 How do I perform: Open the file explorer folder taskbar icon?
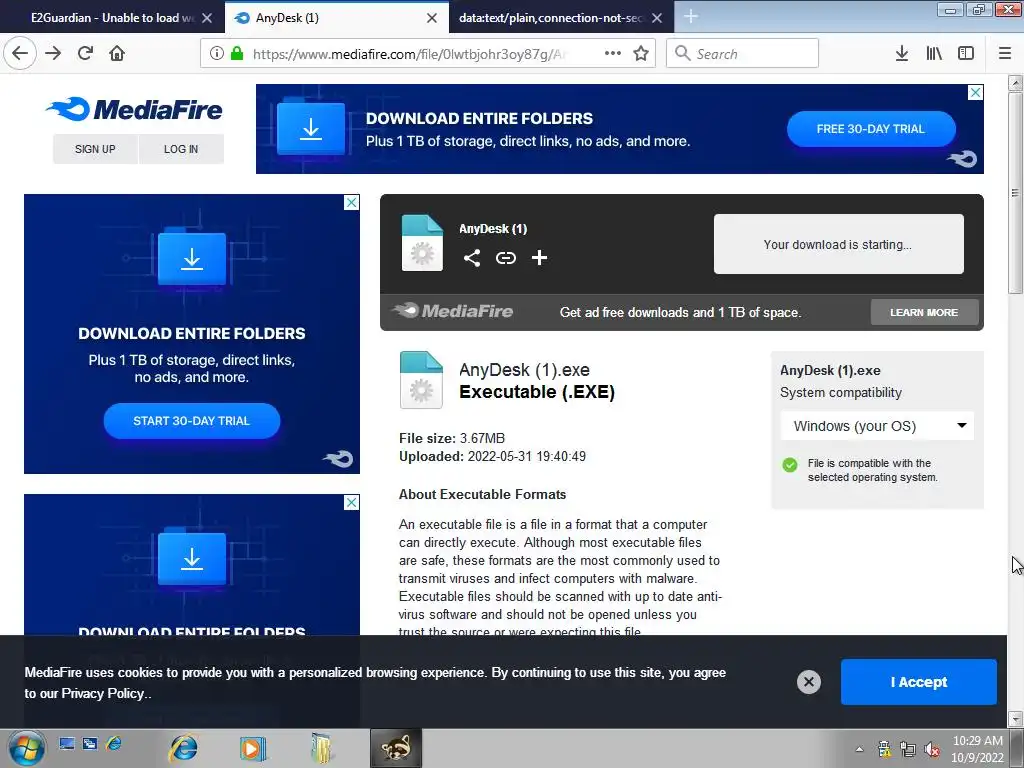click(321, 748)
